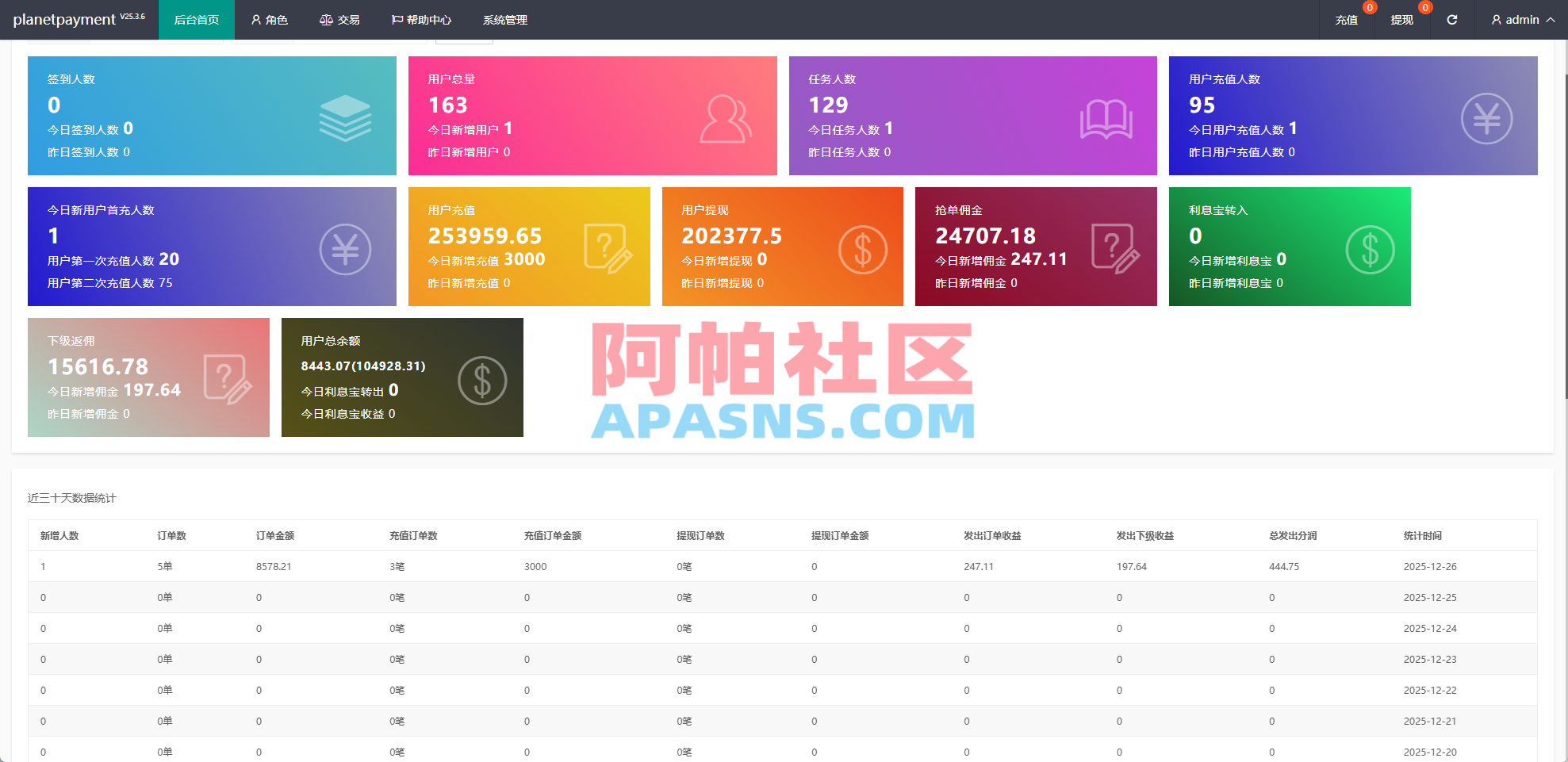Screen dimensions: 1568x762
Task: Click the 提现 notification button
Action: tap(1402, 20)
